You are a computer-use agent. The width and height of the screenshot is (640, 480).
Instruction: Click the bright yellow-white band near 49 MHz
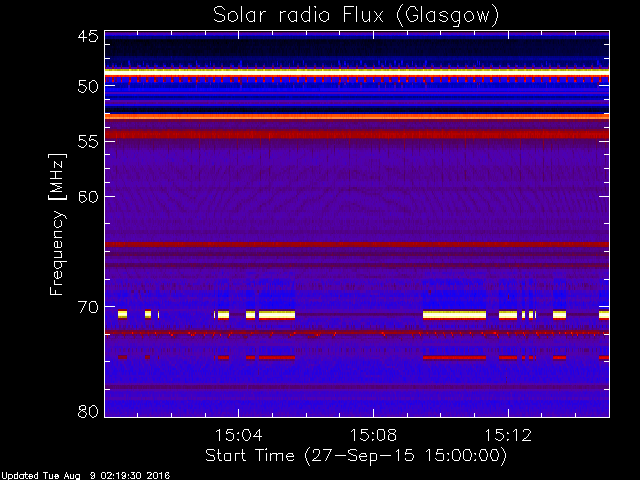coord(357,71)
